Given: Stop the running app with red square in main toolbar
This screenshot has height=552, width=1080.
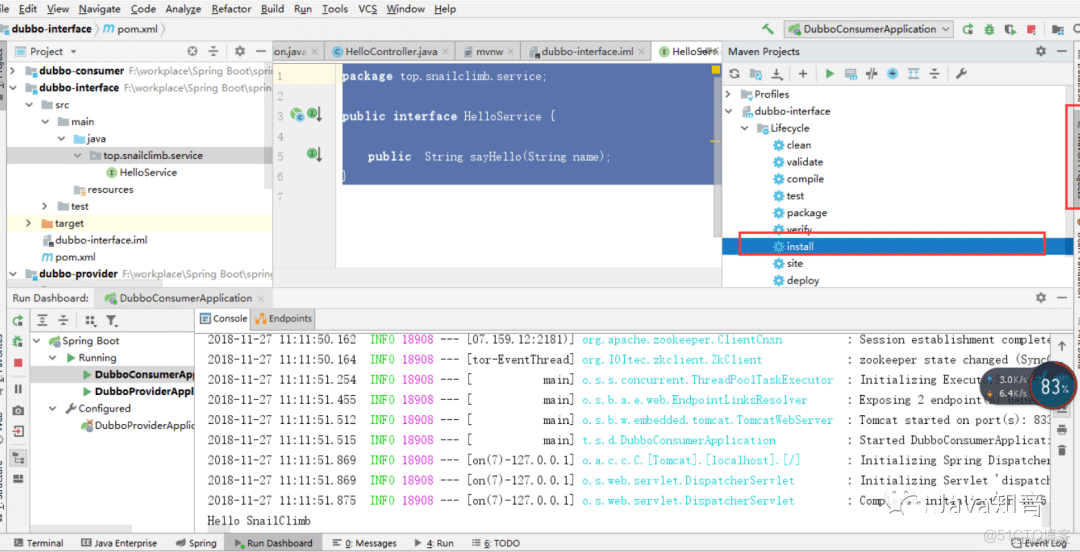Looking at the screenshot, I should (x=1031, y=29).
